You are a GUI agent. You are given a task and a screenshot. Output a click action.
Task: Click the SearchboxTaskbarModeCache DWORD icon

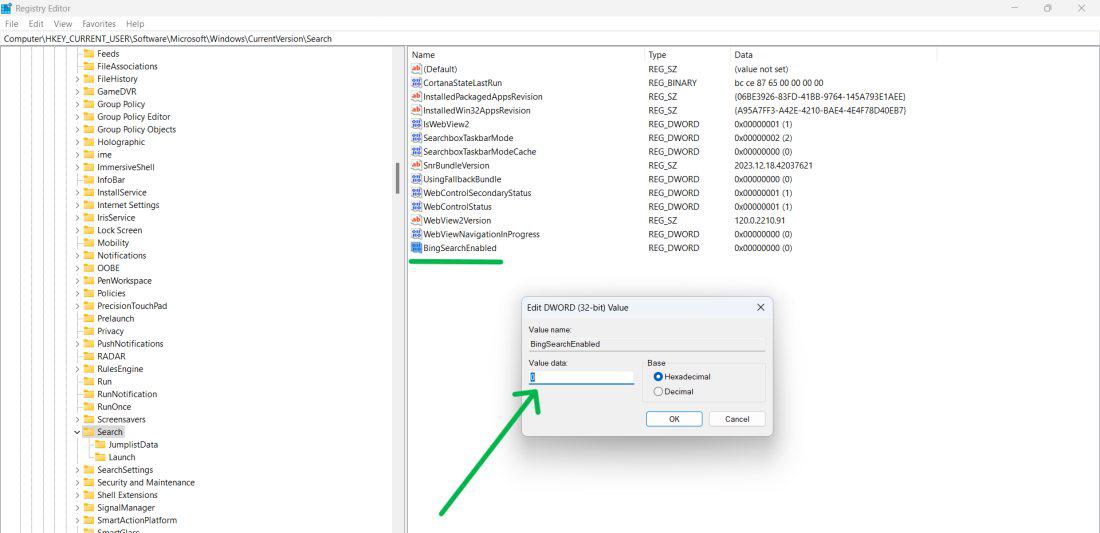[x=416, y=151]
